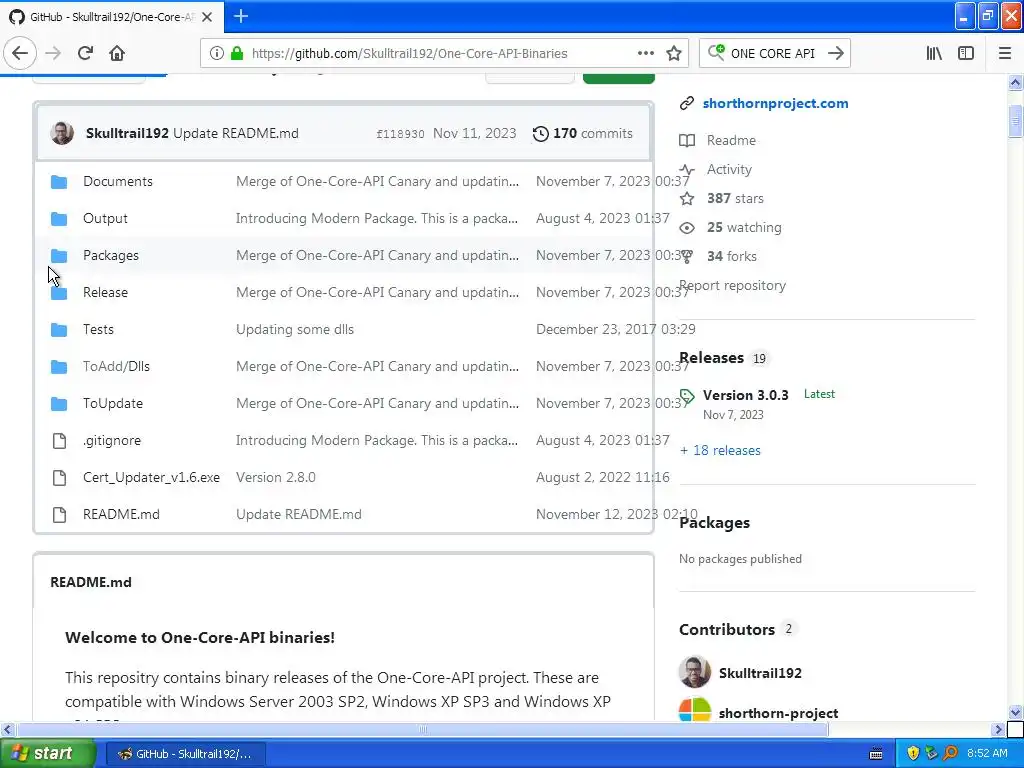Image resolution: width=1024 pixels, height=768 pixels.
Task: Open the ToAdd/Dlls folder
Action: (x=116, y=366)
